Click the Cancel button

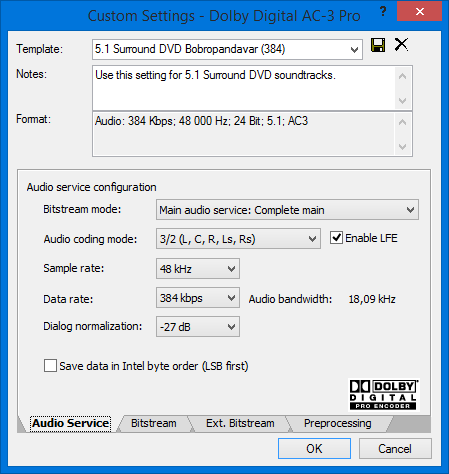pos(395,449)
